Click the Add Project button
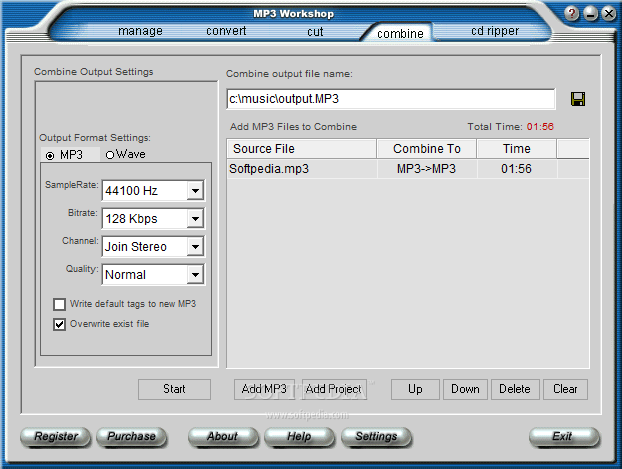 point(334,389)
